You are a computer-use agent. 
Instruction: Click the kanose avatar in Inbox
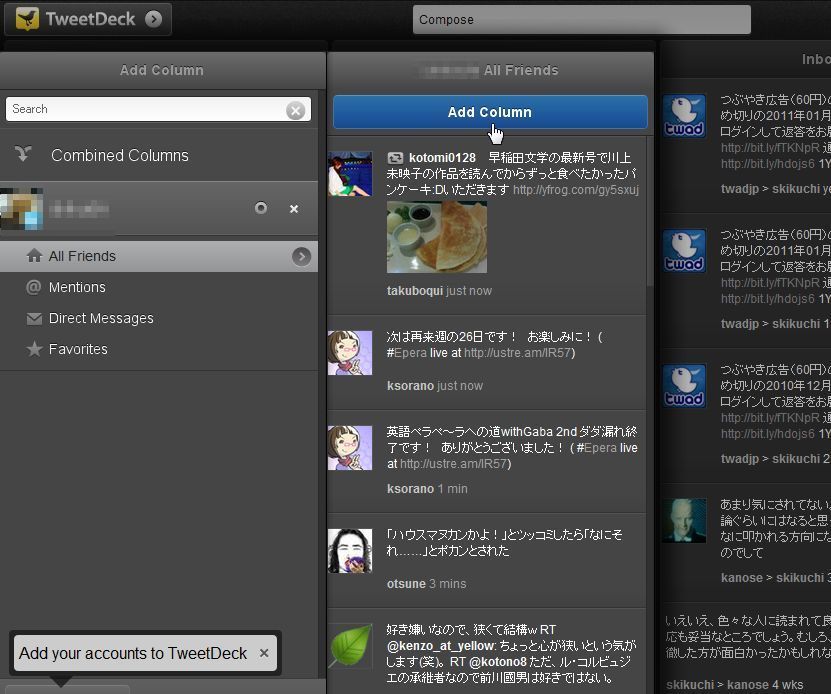[684, 521]
